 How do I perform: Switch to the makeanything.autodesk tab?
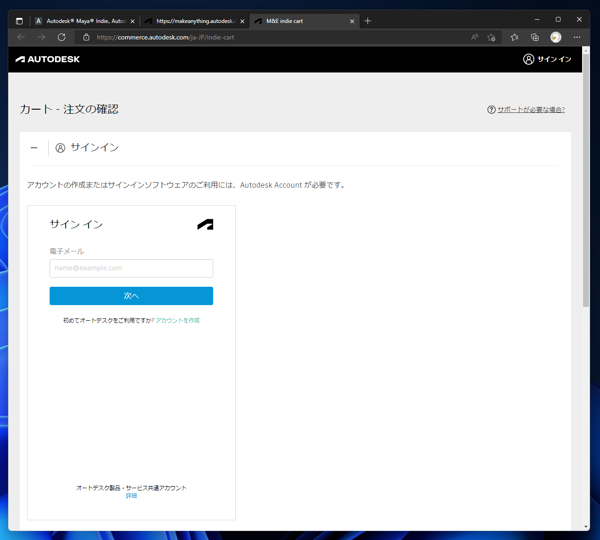195,21
